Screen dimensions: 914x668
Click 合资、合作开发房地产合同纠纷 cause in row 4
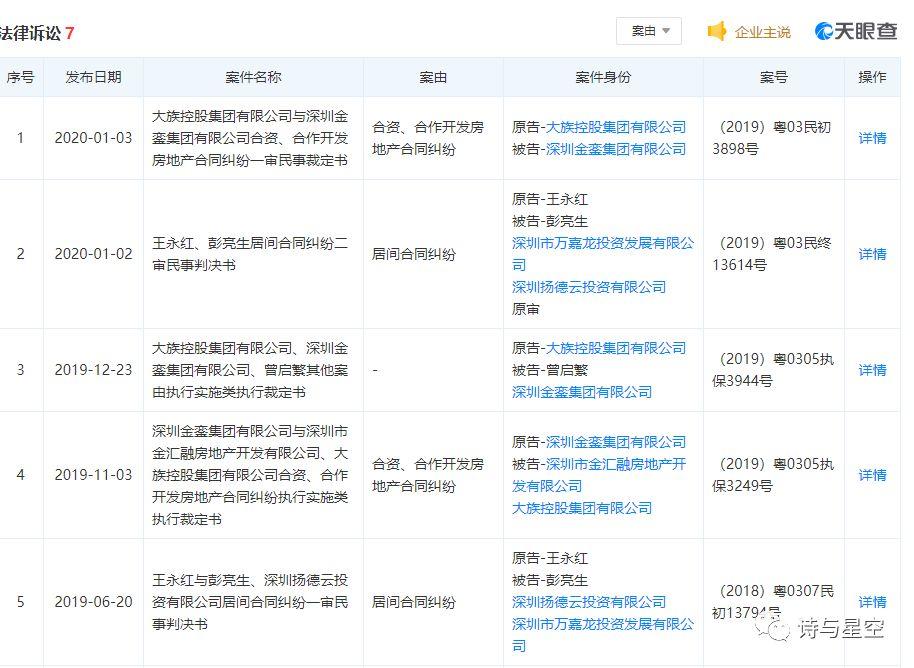428,475
